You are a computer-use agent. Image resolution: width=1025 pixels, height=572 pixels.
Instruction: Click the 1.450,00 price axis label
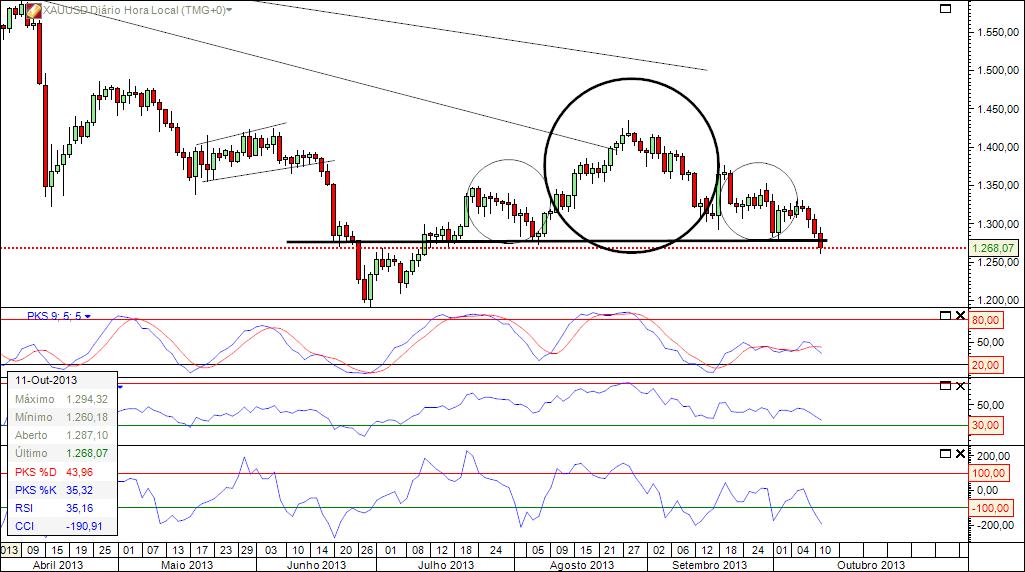click(998, 109)
